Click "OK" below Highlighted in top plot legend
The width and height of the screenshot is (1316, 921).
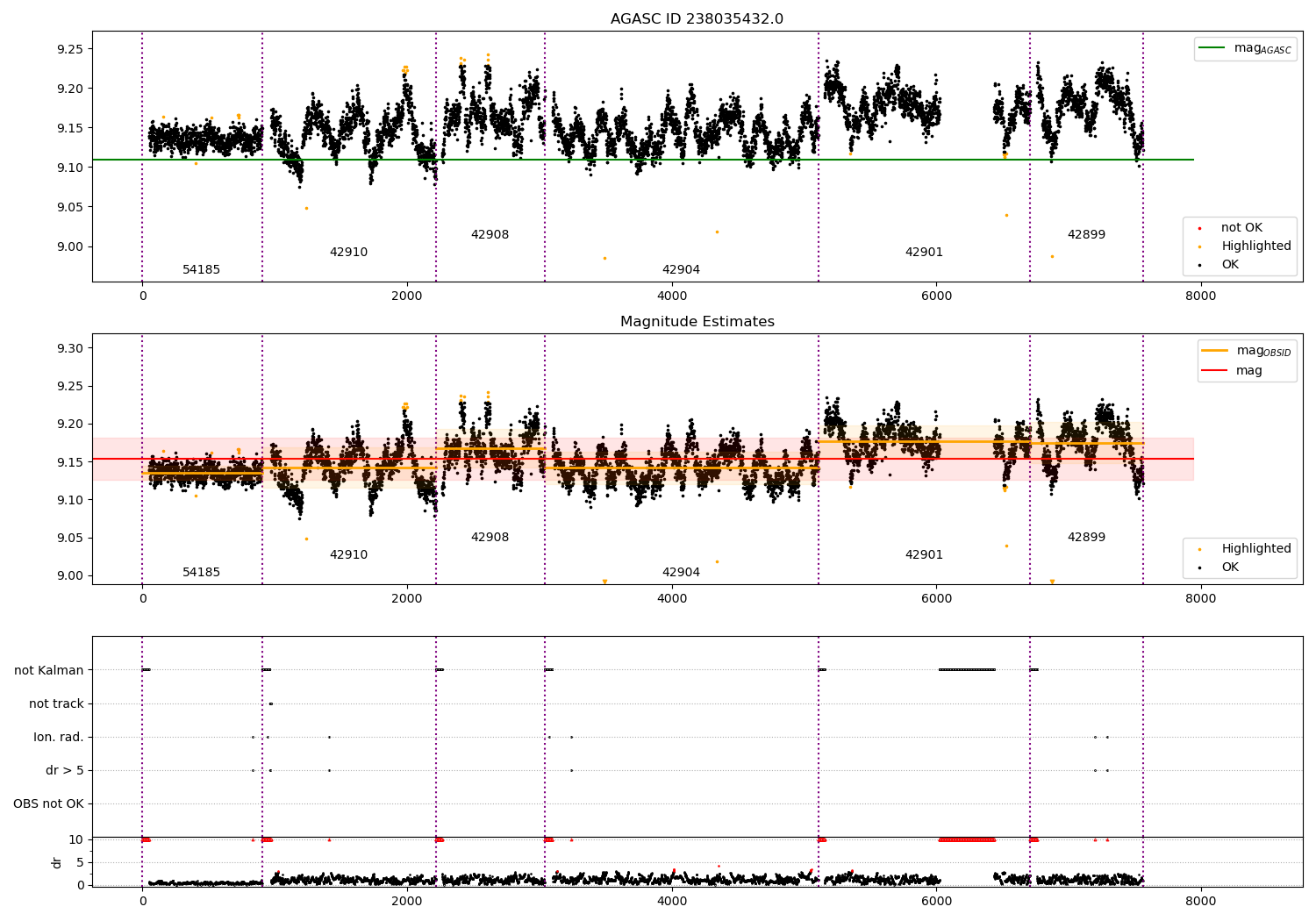(1230, 265)
